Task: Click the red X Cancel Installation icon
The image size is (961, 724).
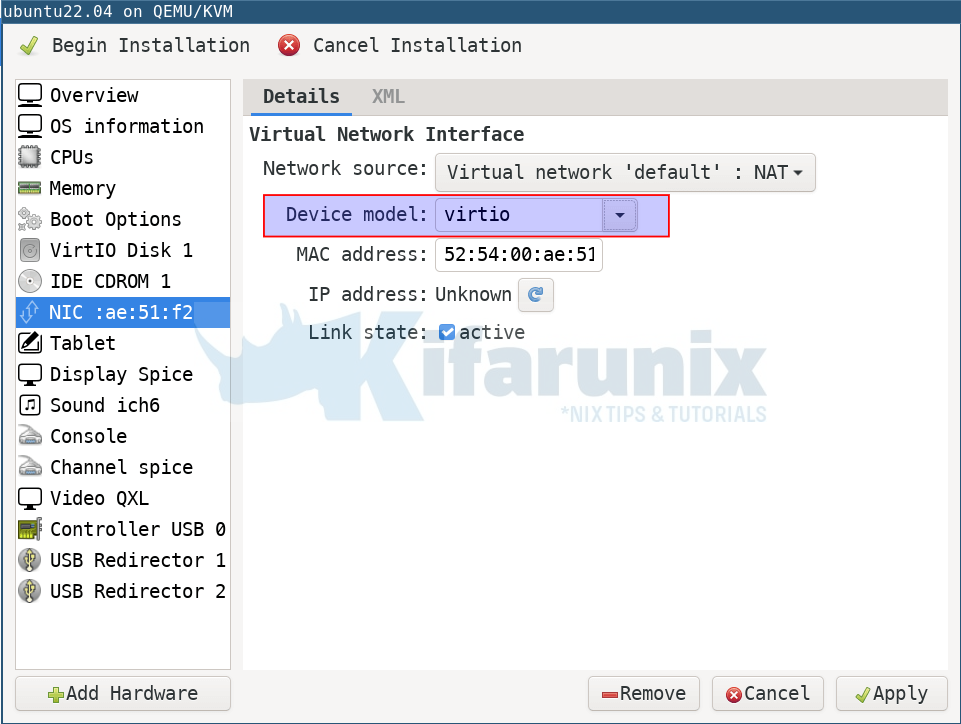Action: click(x=289, y=45)
